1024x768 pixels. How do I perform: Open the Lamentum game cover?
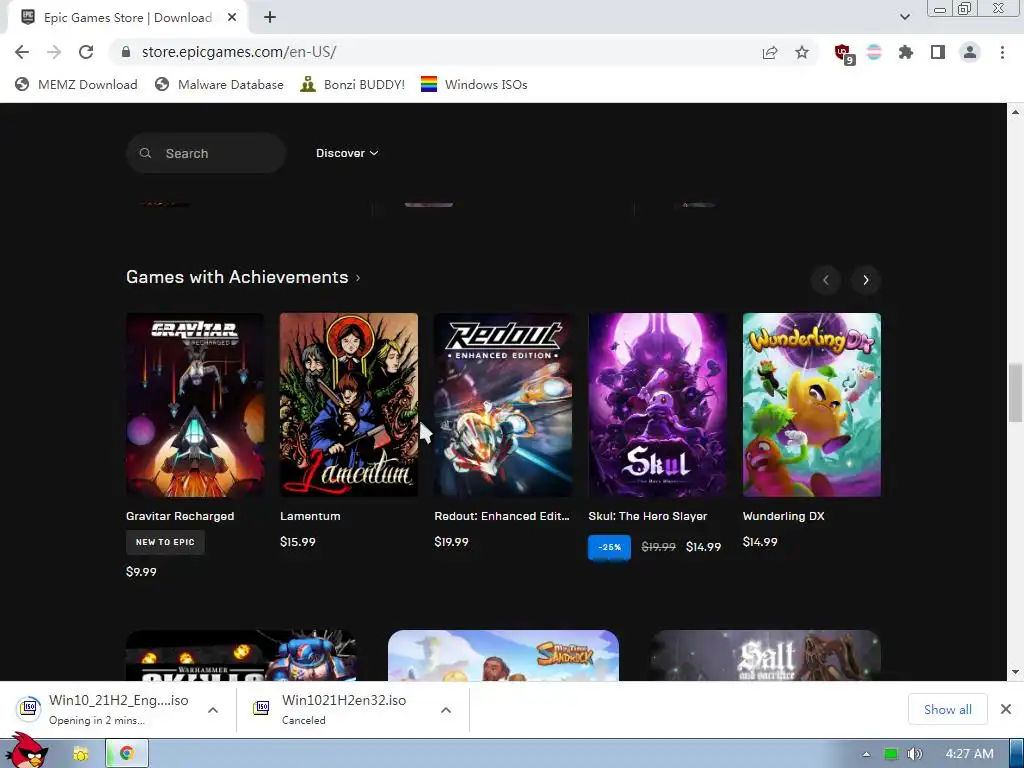(349, 405)
